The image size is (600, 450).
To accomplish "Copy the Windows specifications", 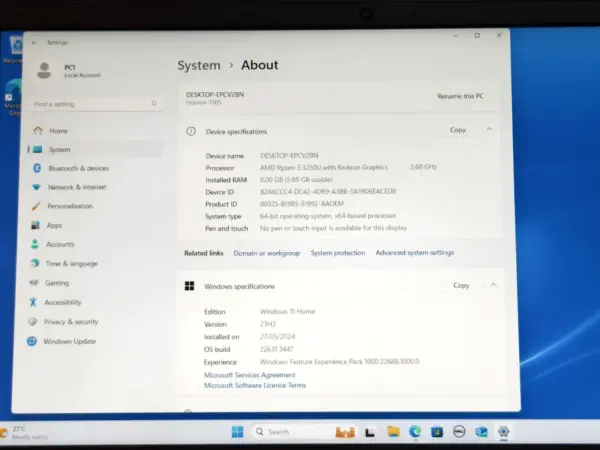I will click(x=461, y=285).
